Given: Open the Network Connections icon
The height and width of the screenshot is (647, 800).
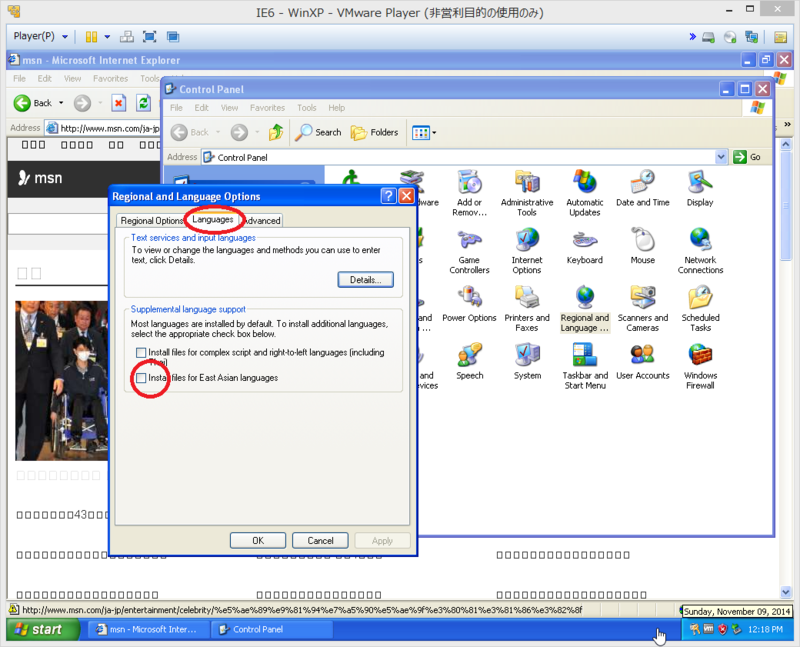Looking at the screenshot, I should coord(700,251).
